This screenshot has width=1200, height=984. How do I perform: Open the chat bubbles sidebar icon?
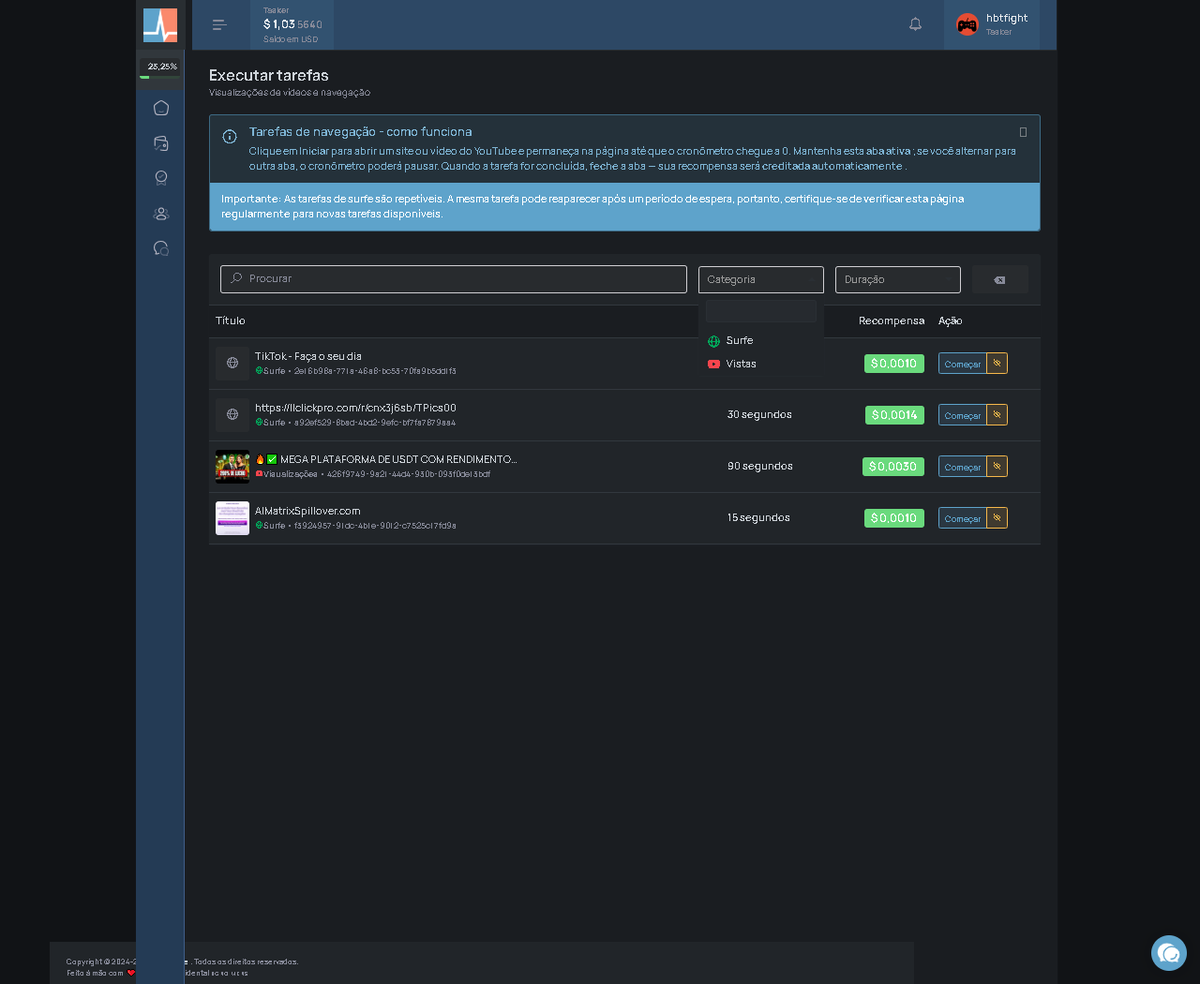(161, 248)
